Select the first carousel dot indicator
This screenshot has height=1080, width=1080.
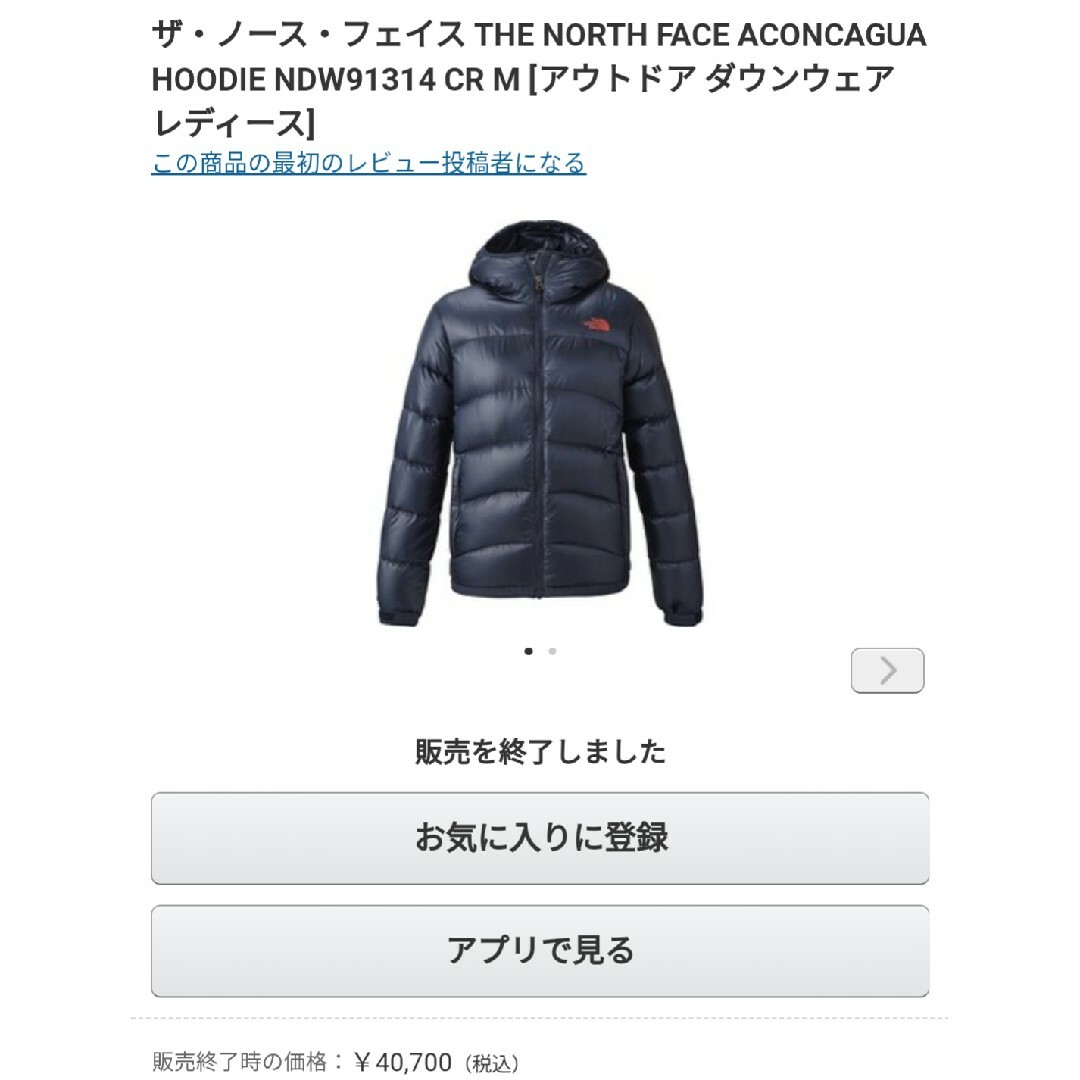(528, 651)
